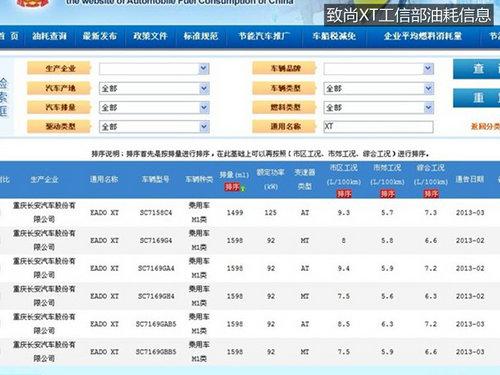
Task: Click the 车辆分类 orange link at right
Action: [x=485, y=126]
